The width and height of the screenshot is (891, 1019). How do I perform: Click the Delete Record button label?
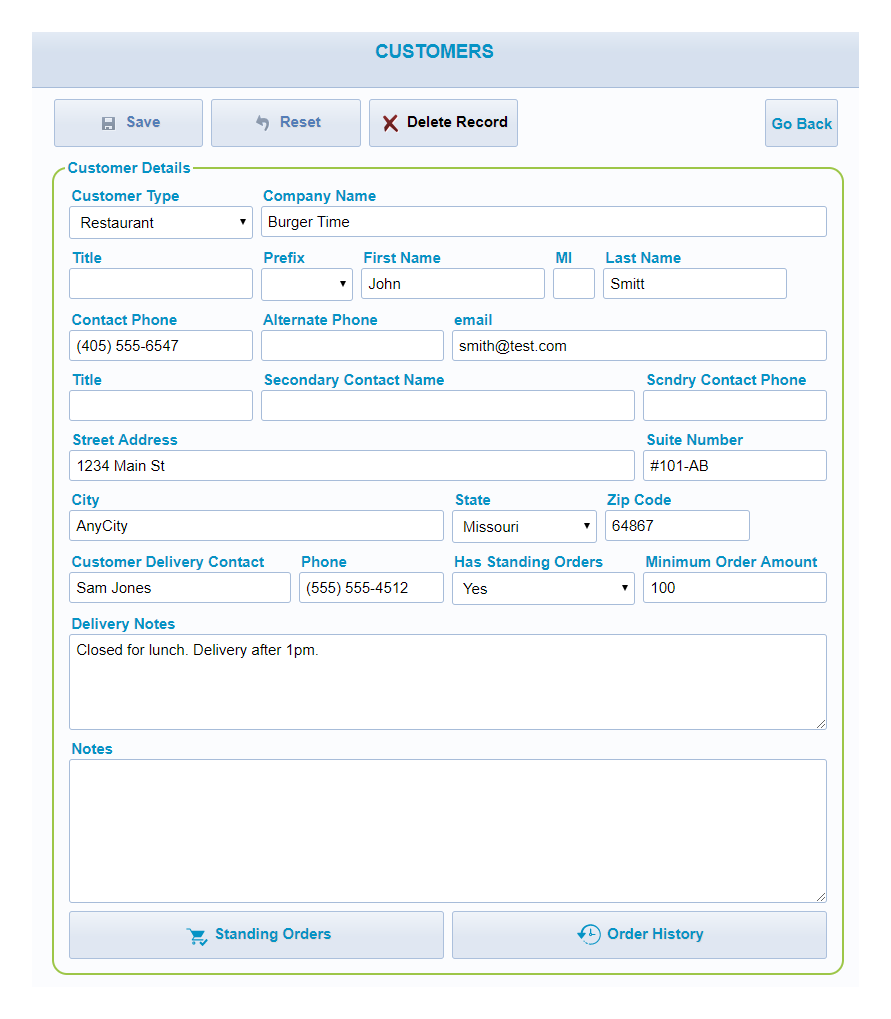pos(457,122)
